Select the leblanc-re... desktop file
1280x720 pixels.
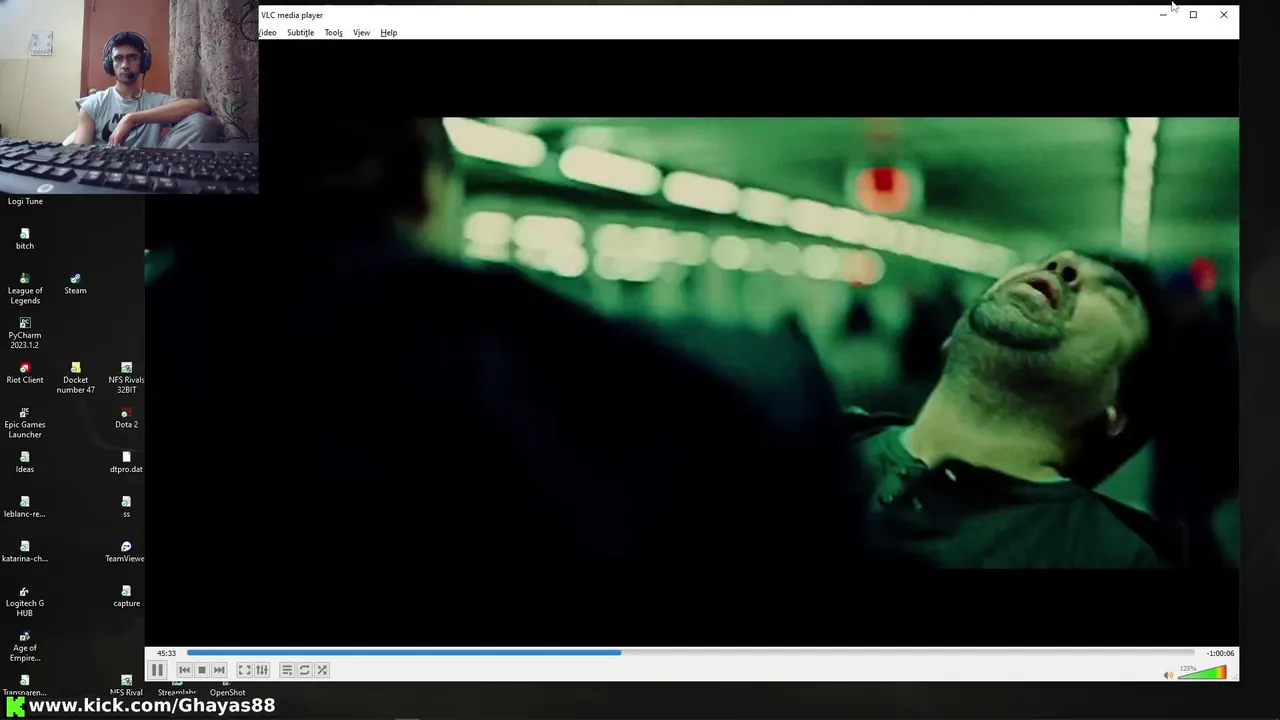click(x=25, y=507)
